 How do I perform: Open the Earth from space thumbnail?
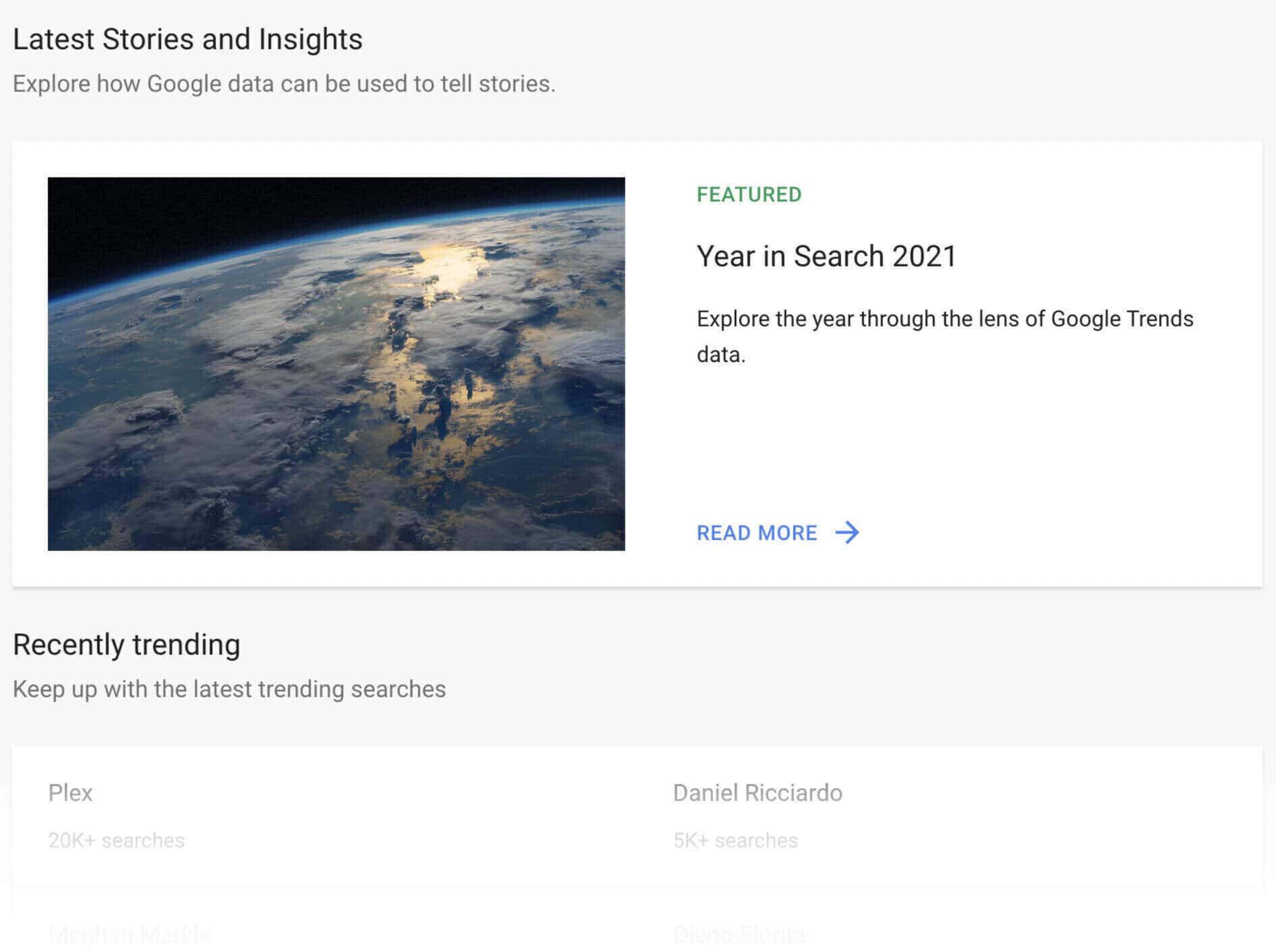click(x=337, y=364)
